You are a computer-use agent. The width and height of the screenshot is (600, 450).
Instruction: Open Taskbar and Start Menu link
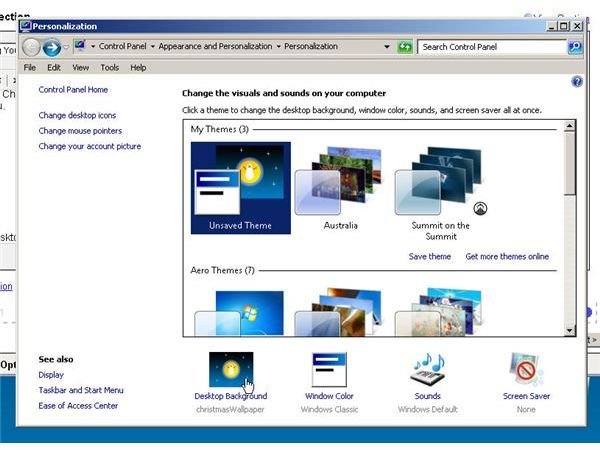click(x=81, y=390)
